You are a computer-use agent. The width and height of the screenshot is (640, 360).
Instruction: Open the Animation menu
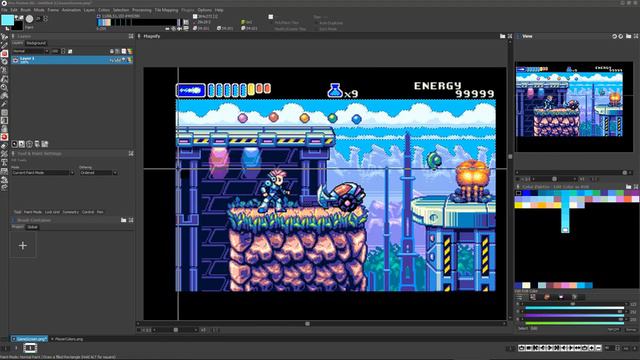click(x=71, y=10)
